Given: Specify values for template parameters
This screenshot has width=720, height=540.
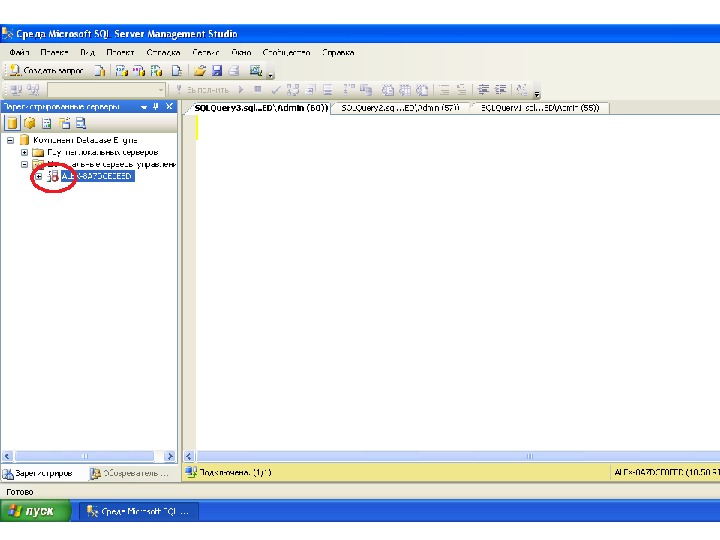Looking at the screenshot, I should click(522, 90).
